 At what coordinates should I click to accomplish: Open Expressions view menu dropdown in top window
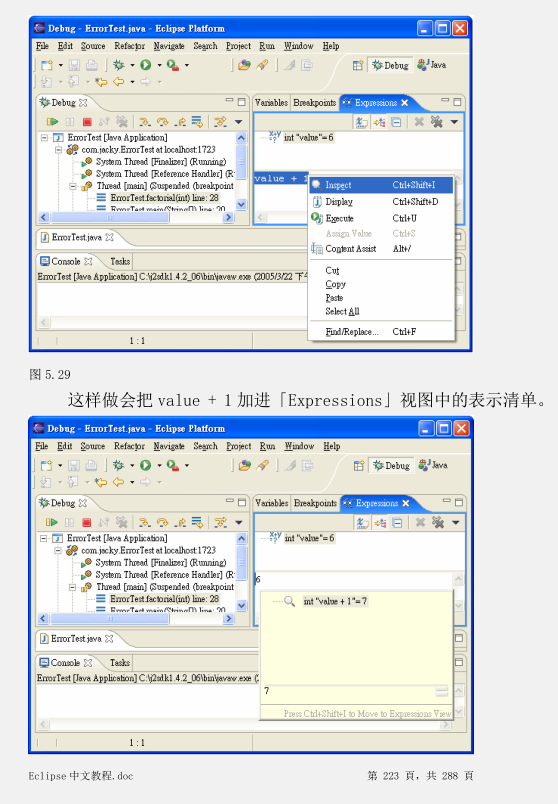[x=454, y=122]
